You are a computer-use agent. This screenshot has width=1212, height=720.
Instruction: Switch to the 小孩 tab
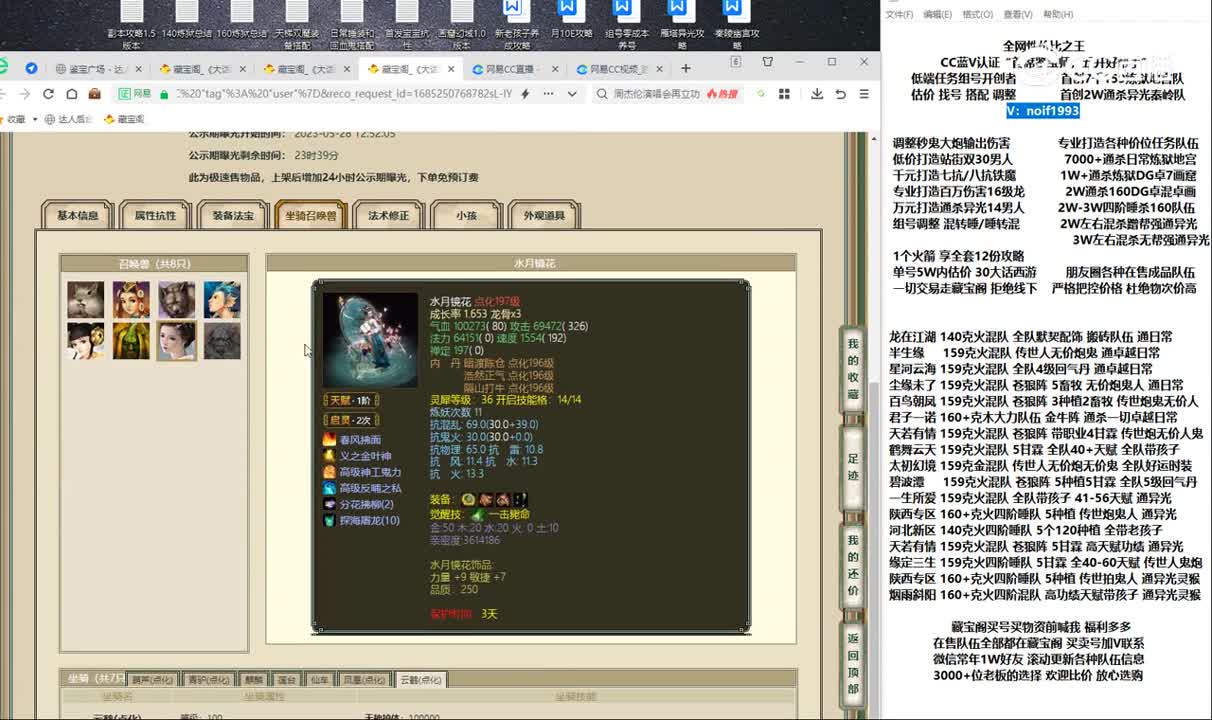466,215
